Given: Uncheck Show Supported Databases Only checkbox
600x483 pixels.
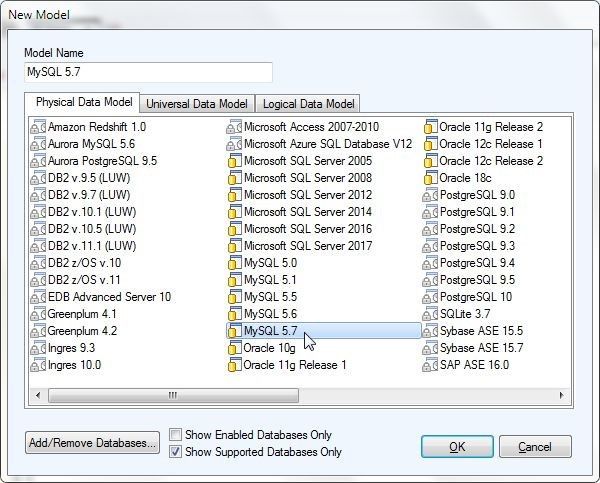Looking at the screenshot, I should [x=175, y=452].
